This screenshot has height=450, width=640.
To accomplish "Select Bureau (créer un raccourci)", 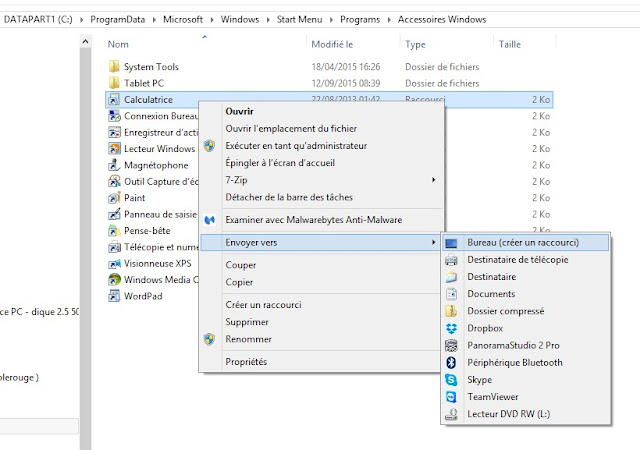I will tap(526, 243).
